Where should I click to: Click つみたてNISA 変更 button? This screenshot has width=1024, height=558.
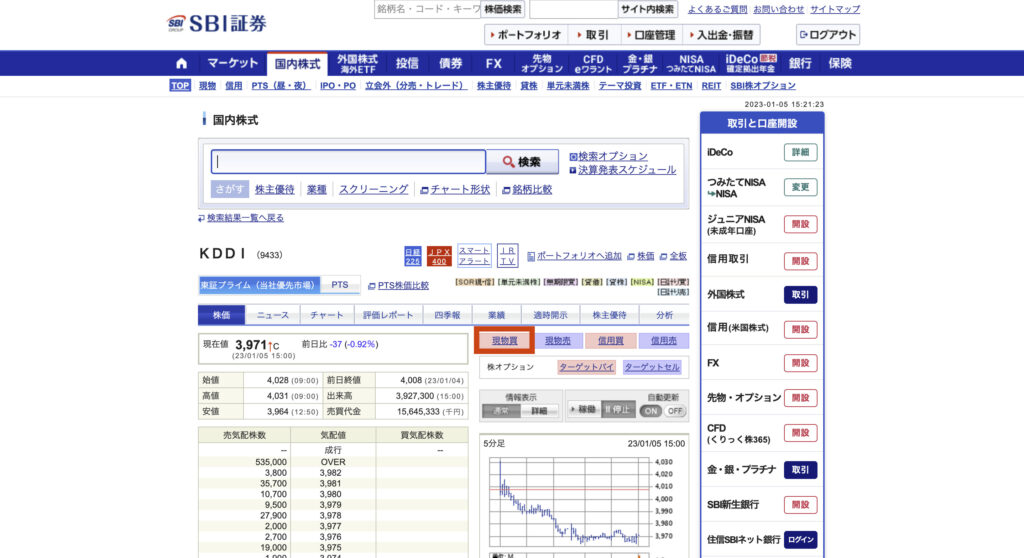[800, 188]
